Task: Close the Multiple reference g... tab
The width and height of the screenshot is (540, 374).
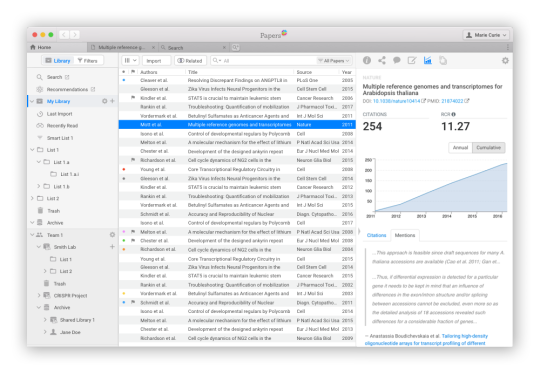Action: click(x=153, y=47)
